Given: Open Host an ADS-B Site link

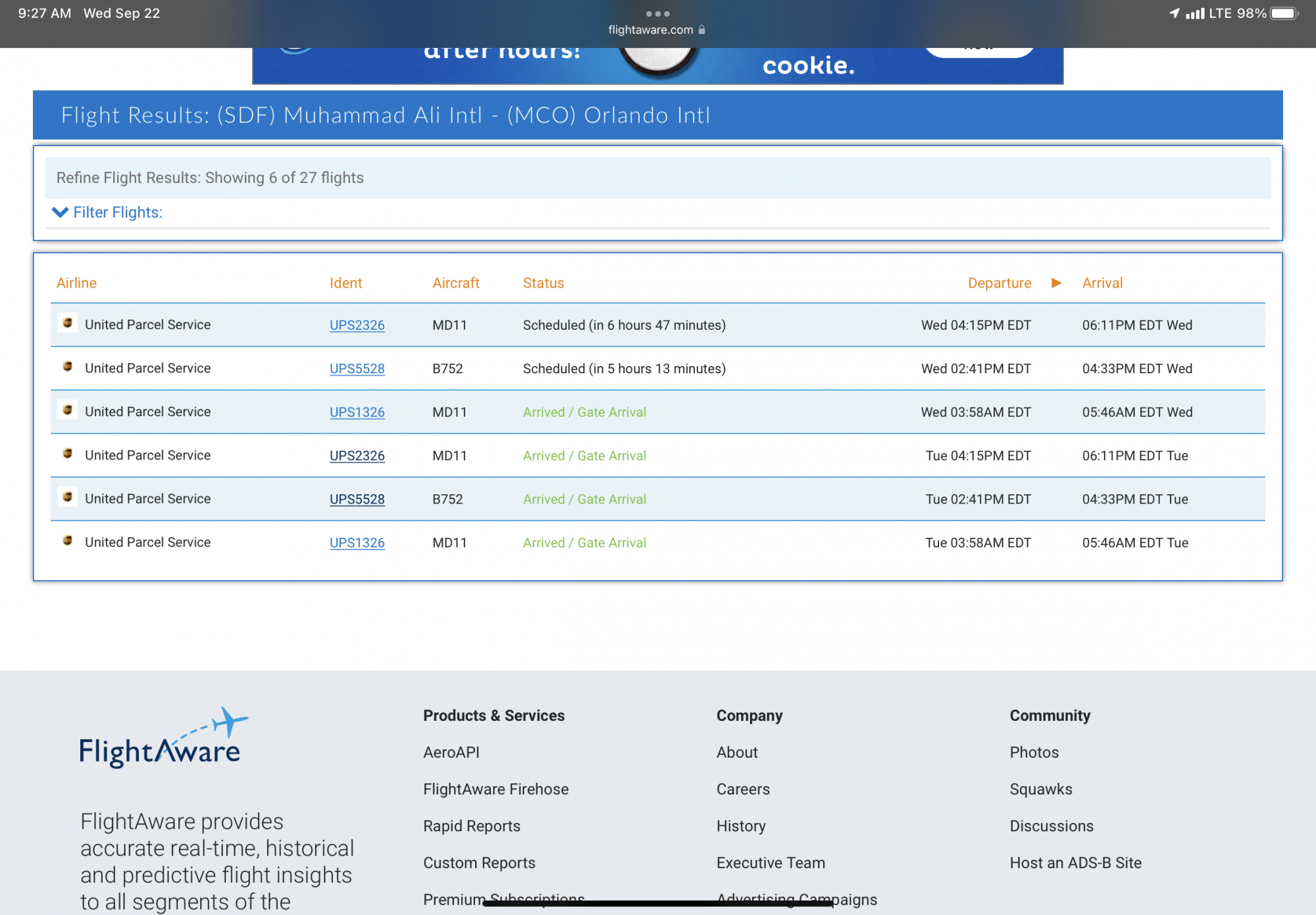Looking at the screenshot, I should (1076, 863).
